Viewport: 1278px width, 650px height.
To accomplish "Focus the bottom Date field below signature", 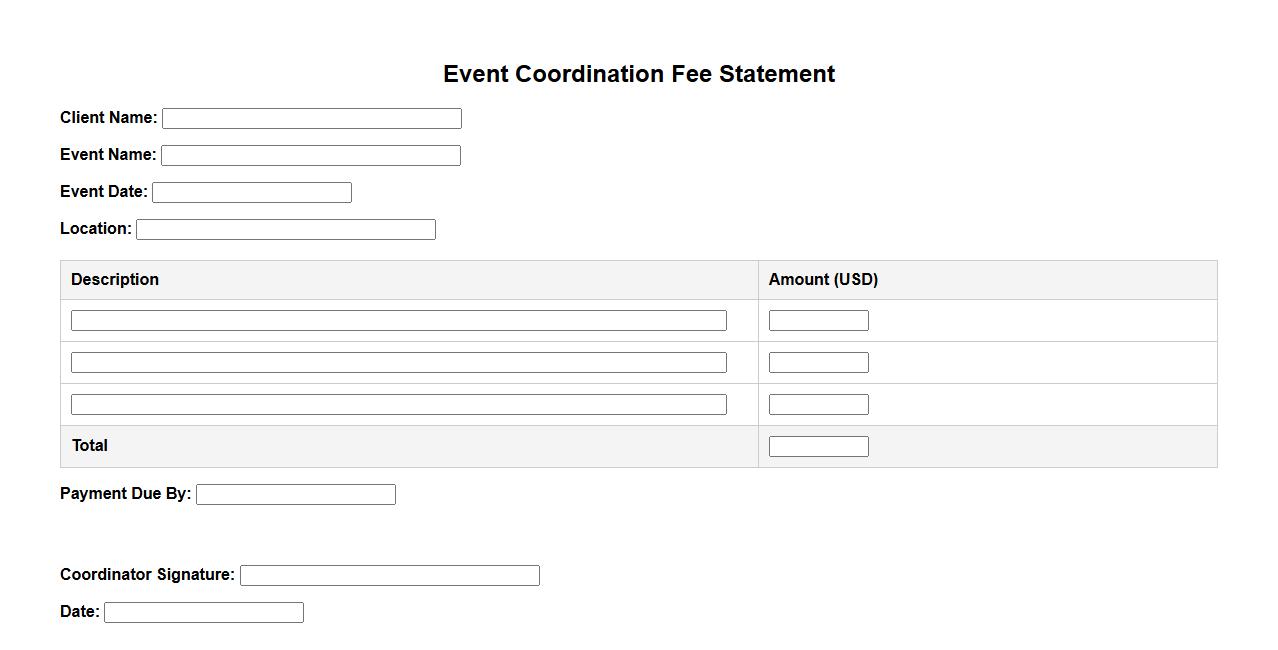I will [203, 613].
